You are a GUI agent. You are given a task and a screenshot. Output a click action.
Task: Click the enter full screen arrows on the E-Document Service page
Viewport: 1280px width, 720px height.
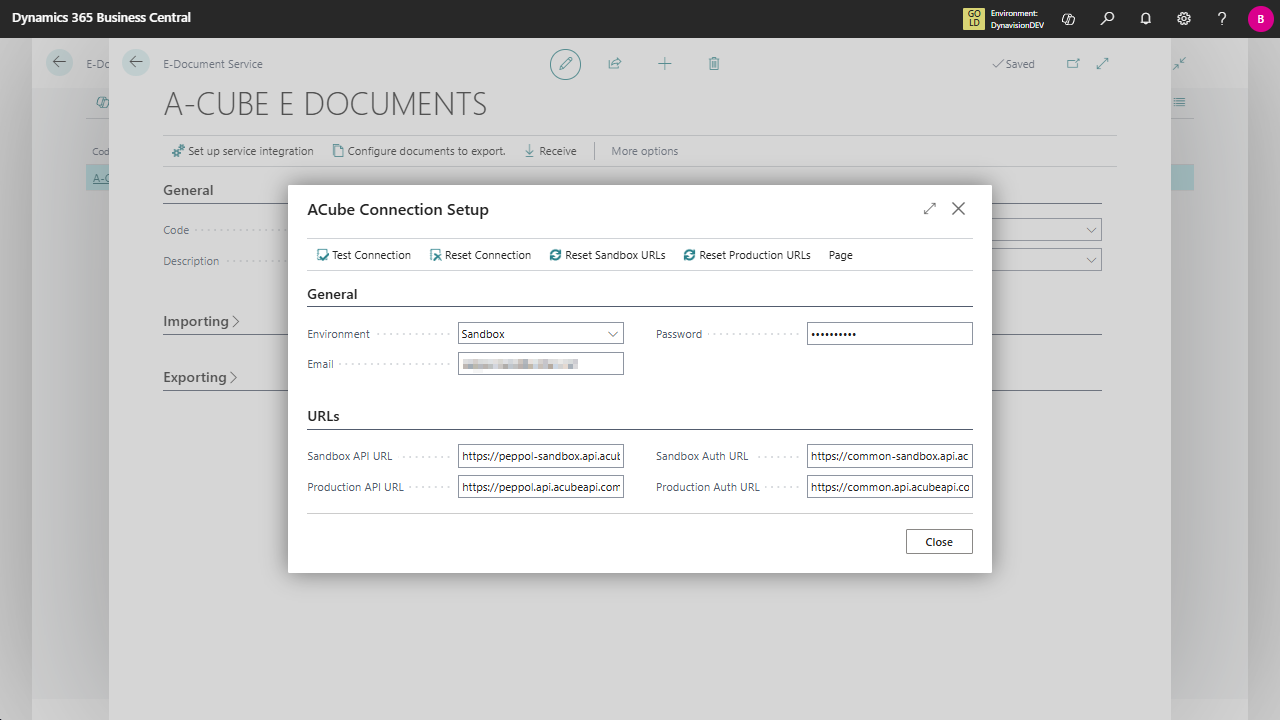click(x=1103, y=64)
